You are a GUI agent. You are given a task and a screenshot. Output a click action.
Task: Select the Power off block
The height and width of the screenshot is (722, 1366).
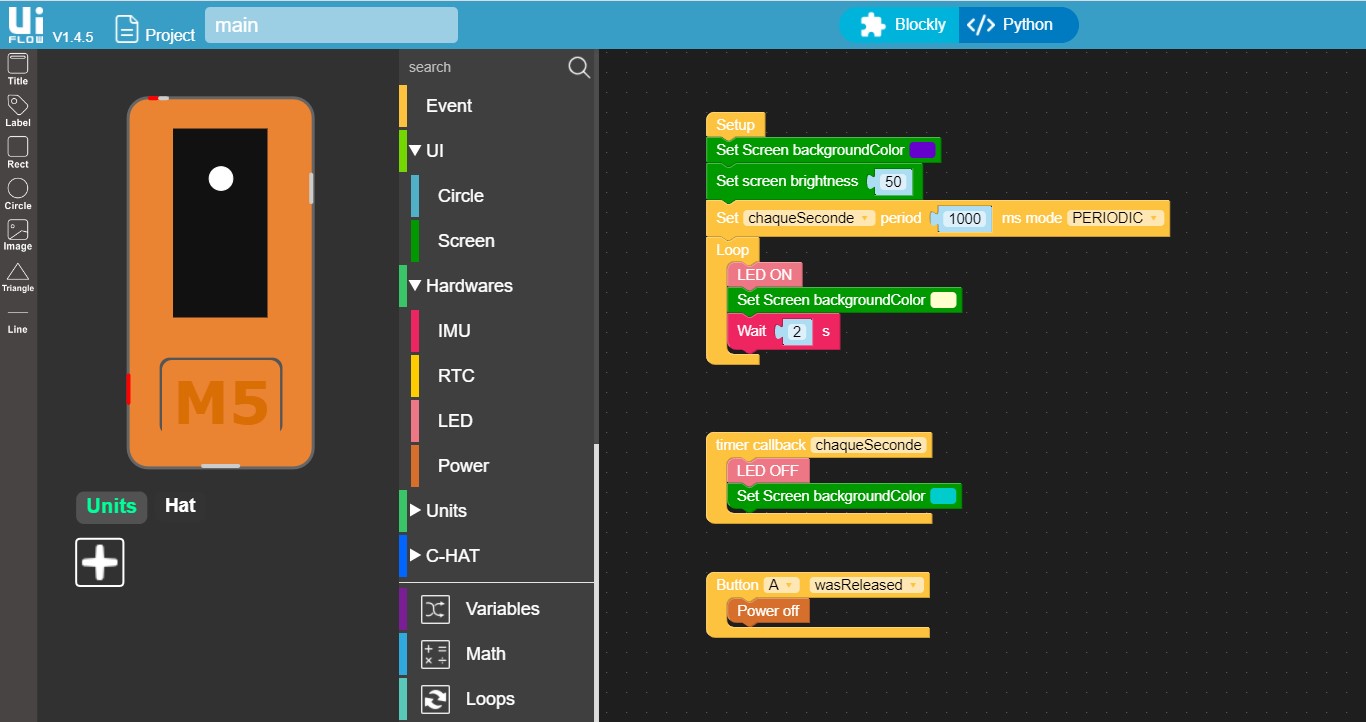[768, 611]
